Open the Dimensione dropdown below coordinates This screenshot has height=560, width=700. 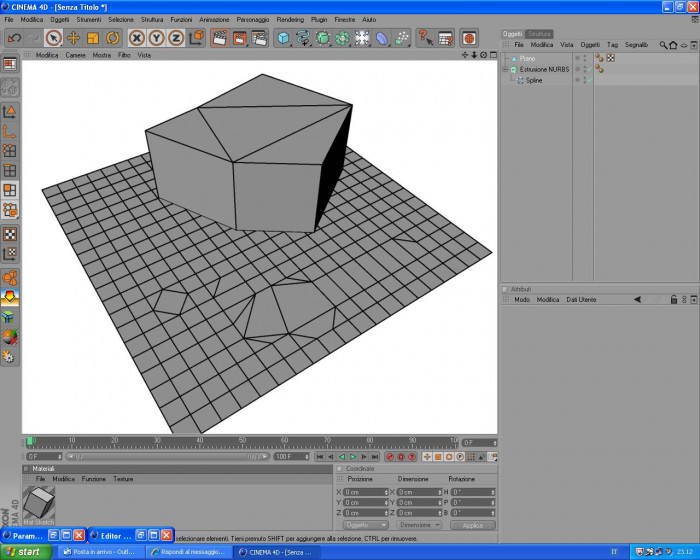[419, 525]
